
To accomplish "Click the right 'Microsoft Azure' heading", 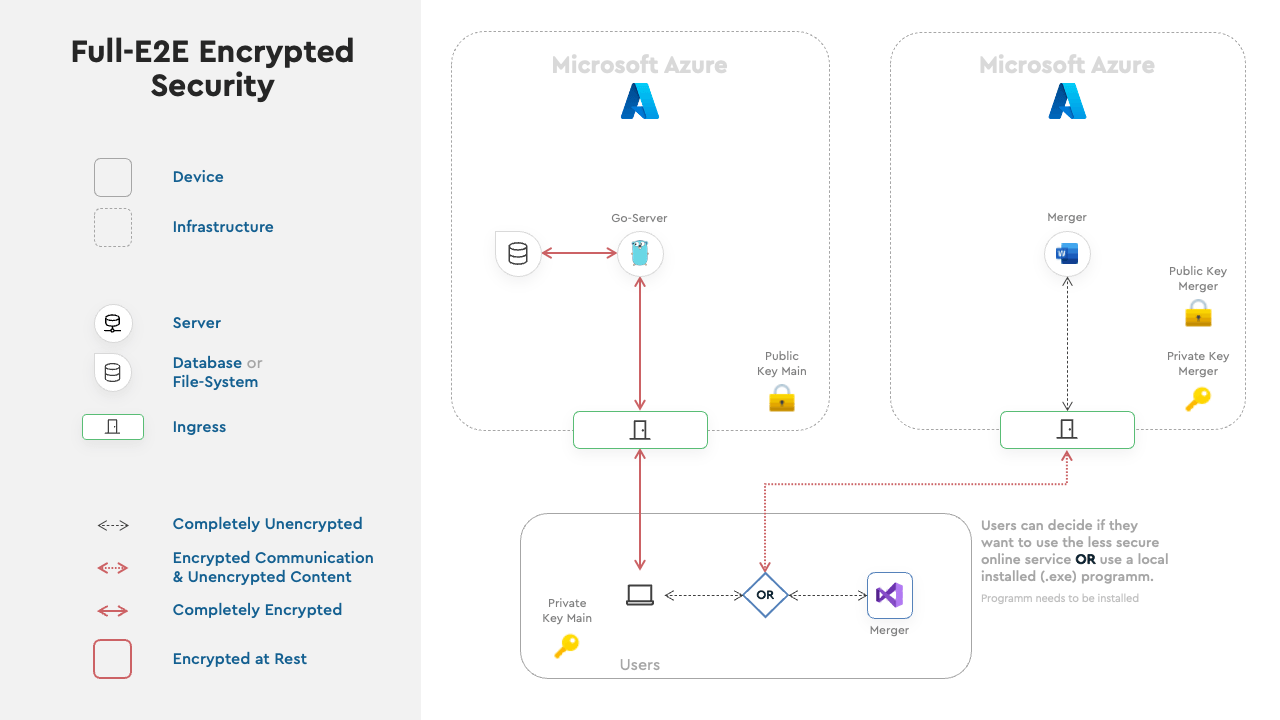I will coord(1067,66).
